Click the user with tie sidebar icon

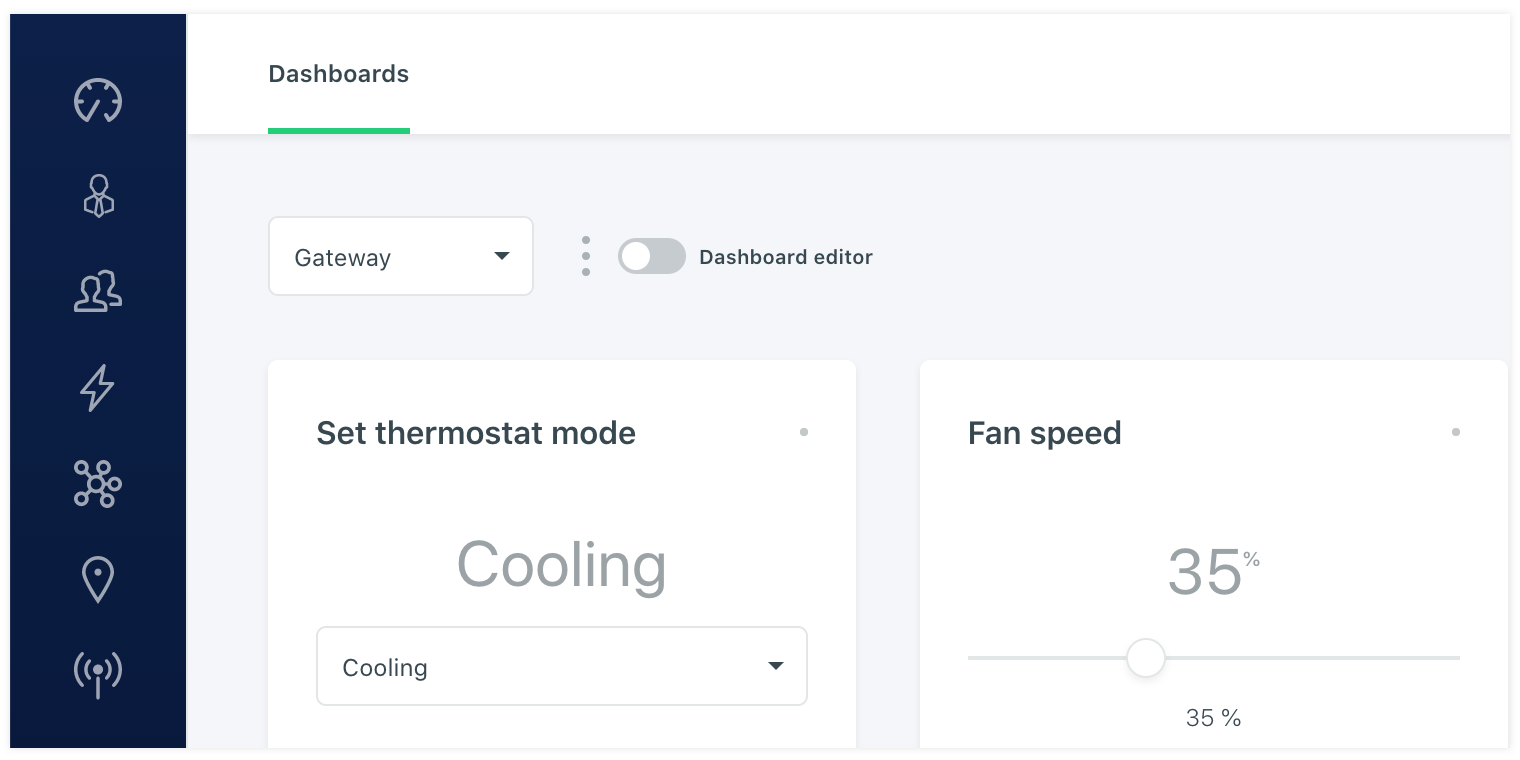(x=98, y=196)
